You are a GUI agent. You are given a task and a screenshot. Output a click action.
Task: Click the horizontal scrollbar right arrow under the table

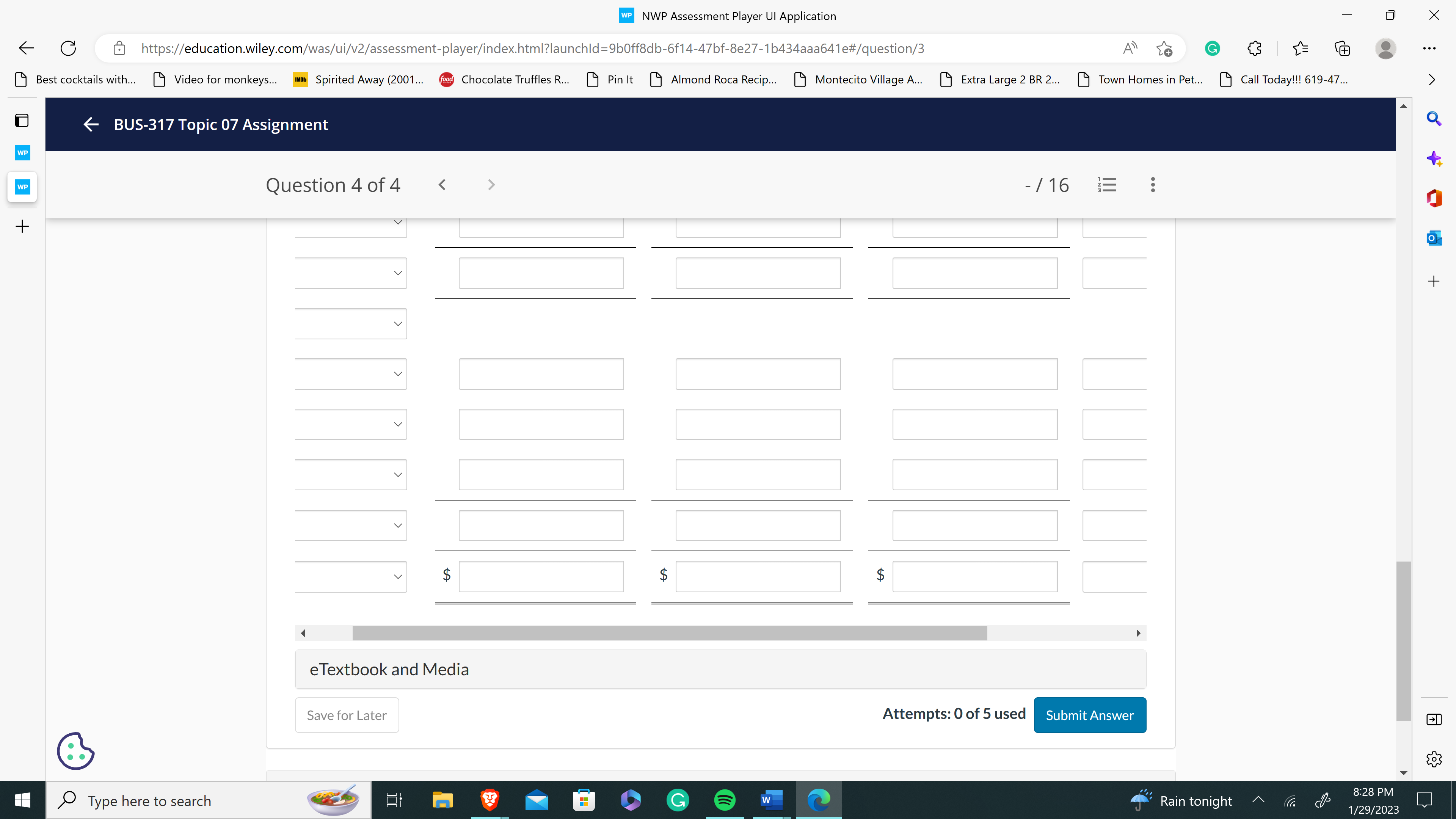1138,633
